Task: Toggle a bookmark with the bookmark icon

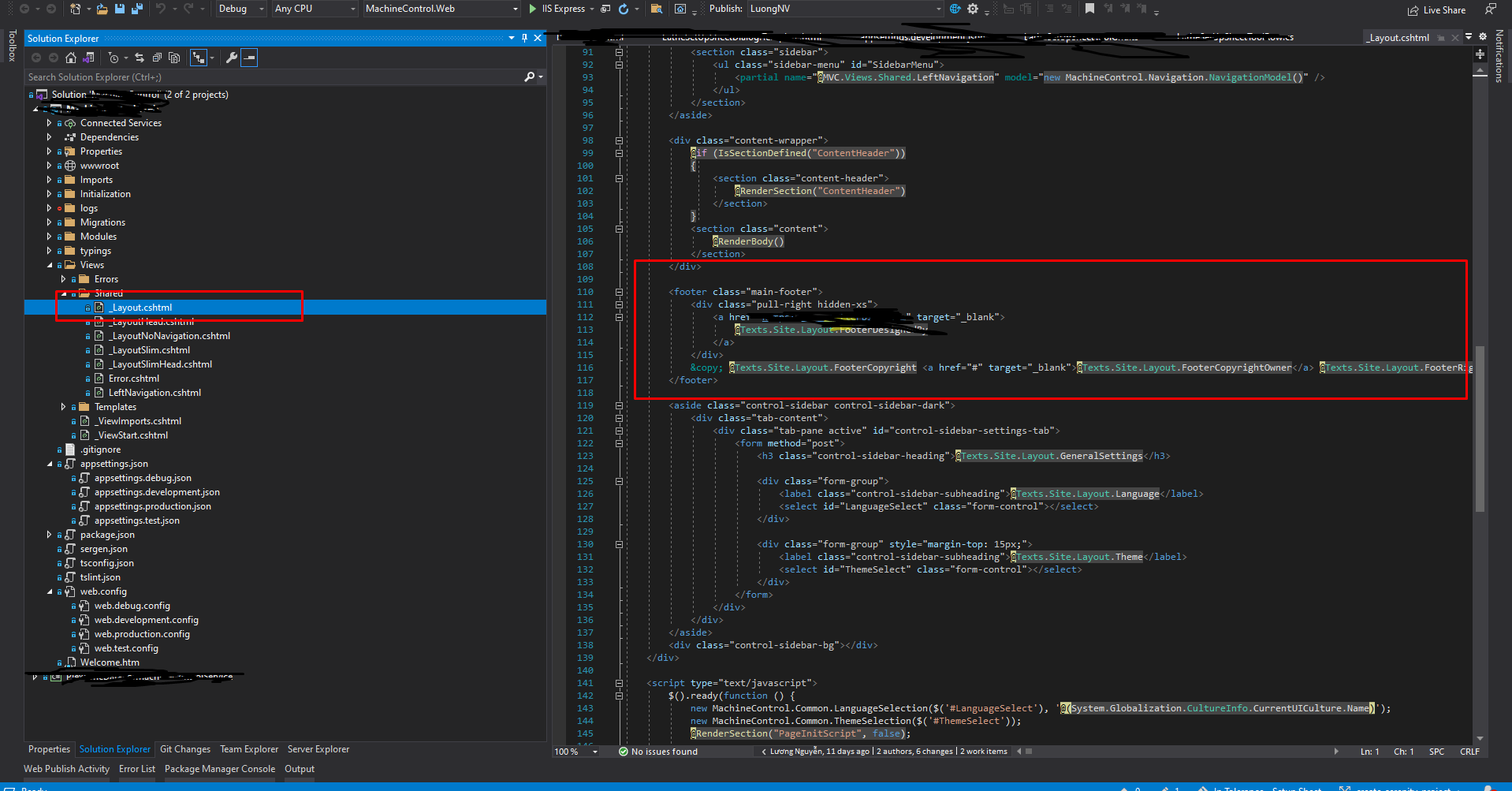Action: [x=1089, y=9]
